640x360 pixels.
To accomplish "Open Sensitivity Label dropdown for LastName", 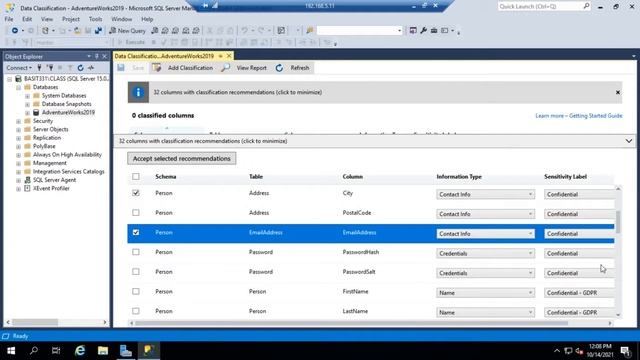I will (579, 312).
